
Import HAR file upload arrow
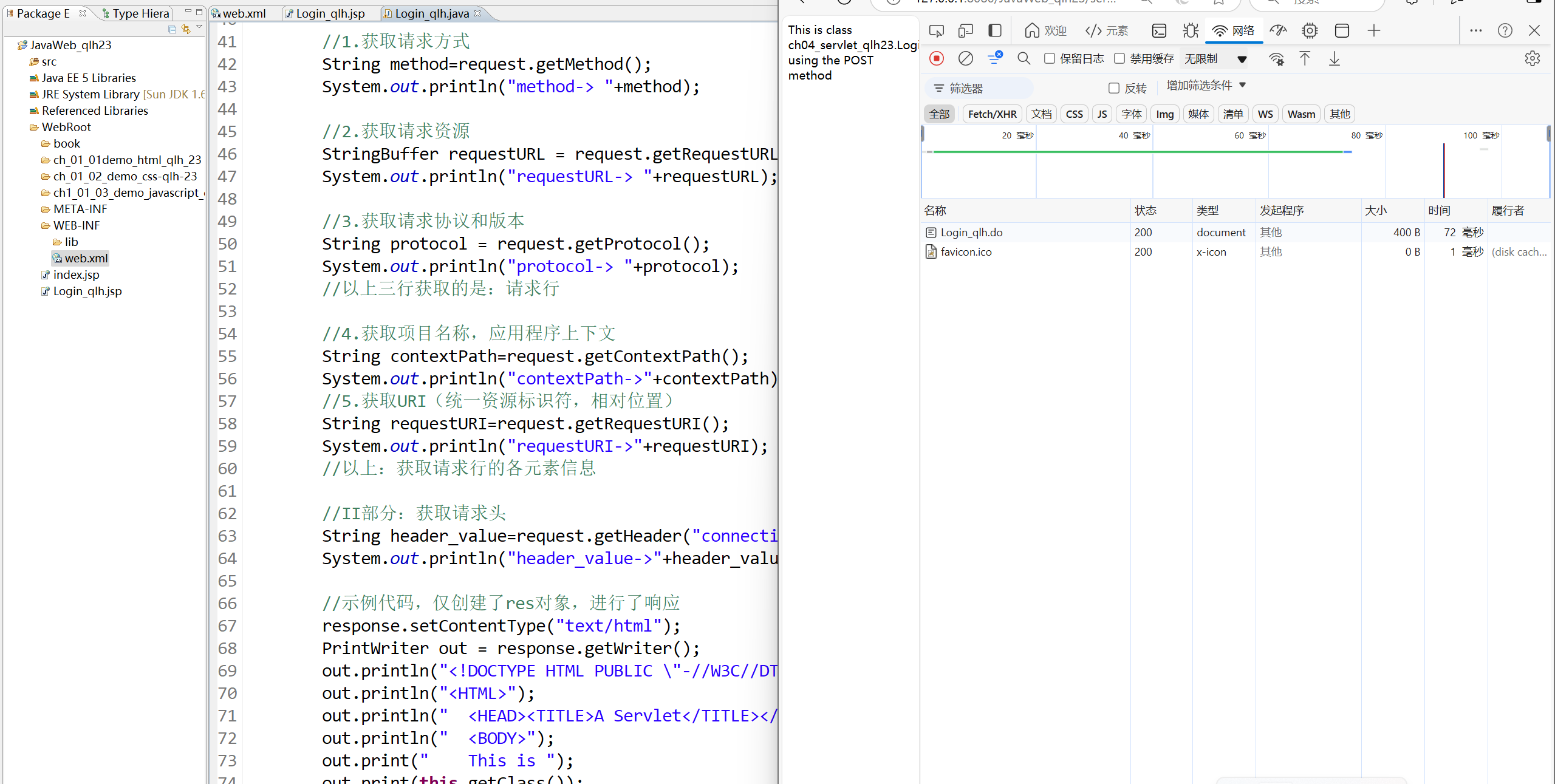click(1305, 58)
